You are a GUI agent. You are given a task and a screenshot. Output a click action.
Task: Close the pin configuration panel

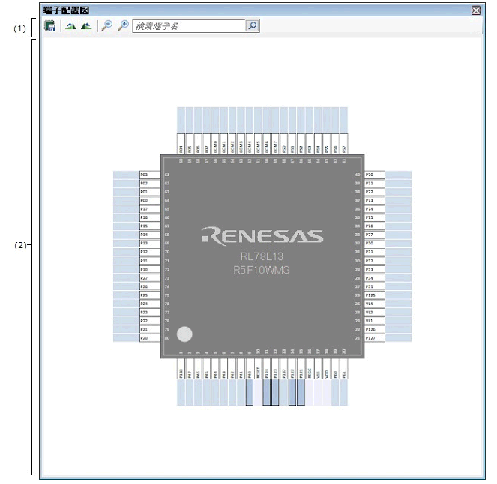pos(476,11)
